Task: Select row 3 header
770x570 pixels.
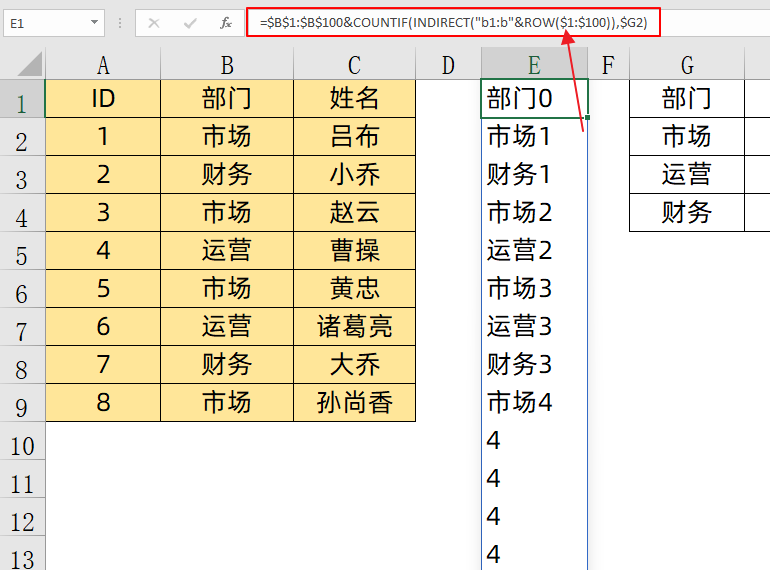Action: pos(22,175)
